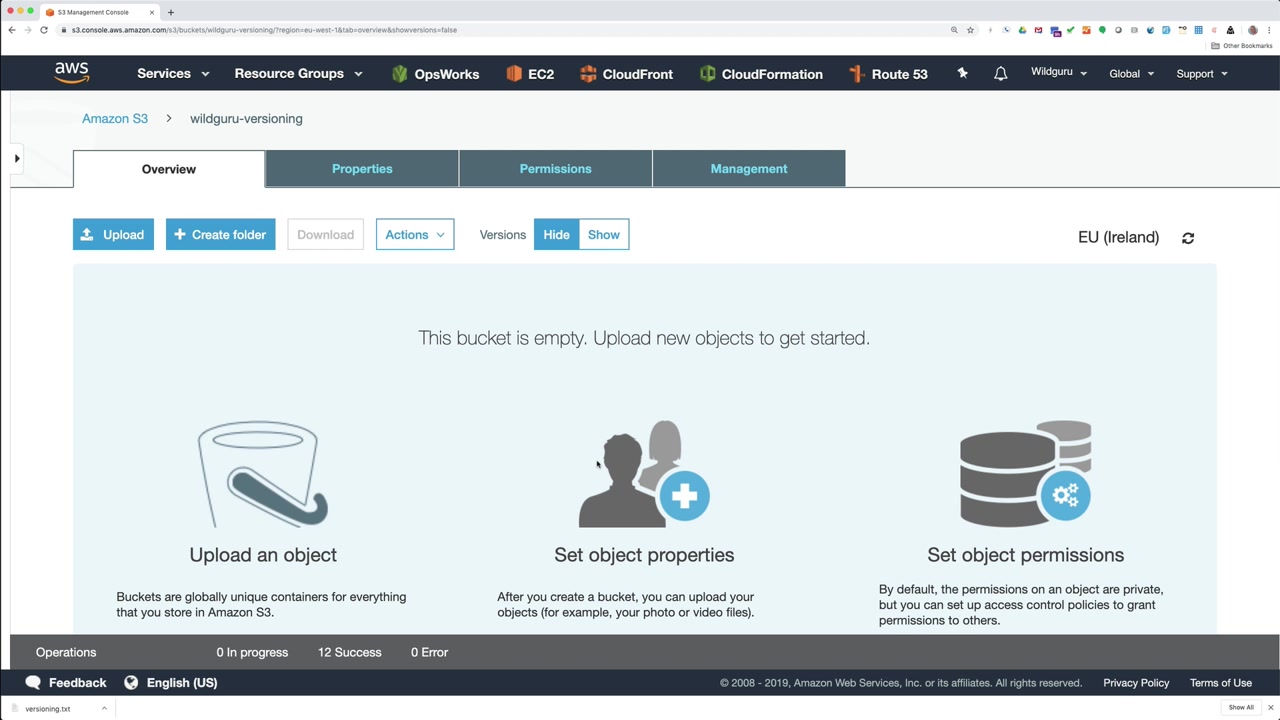Open the Route 53 service shortcut
The width and height of the screenshot is (1280, 720).
coord(888,74)
